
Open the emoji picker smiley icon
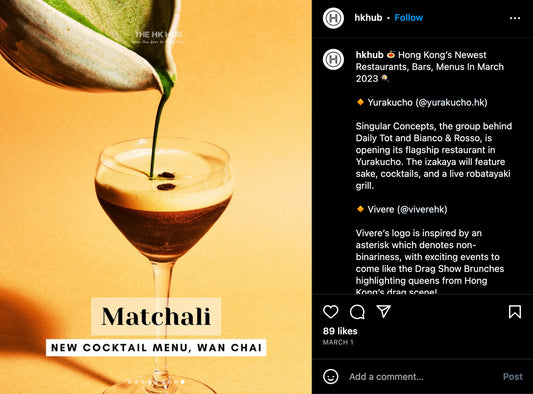coord(331,376)
